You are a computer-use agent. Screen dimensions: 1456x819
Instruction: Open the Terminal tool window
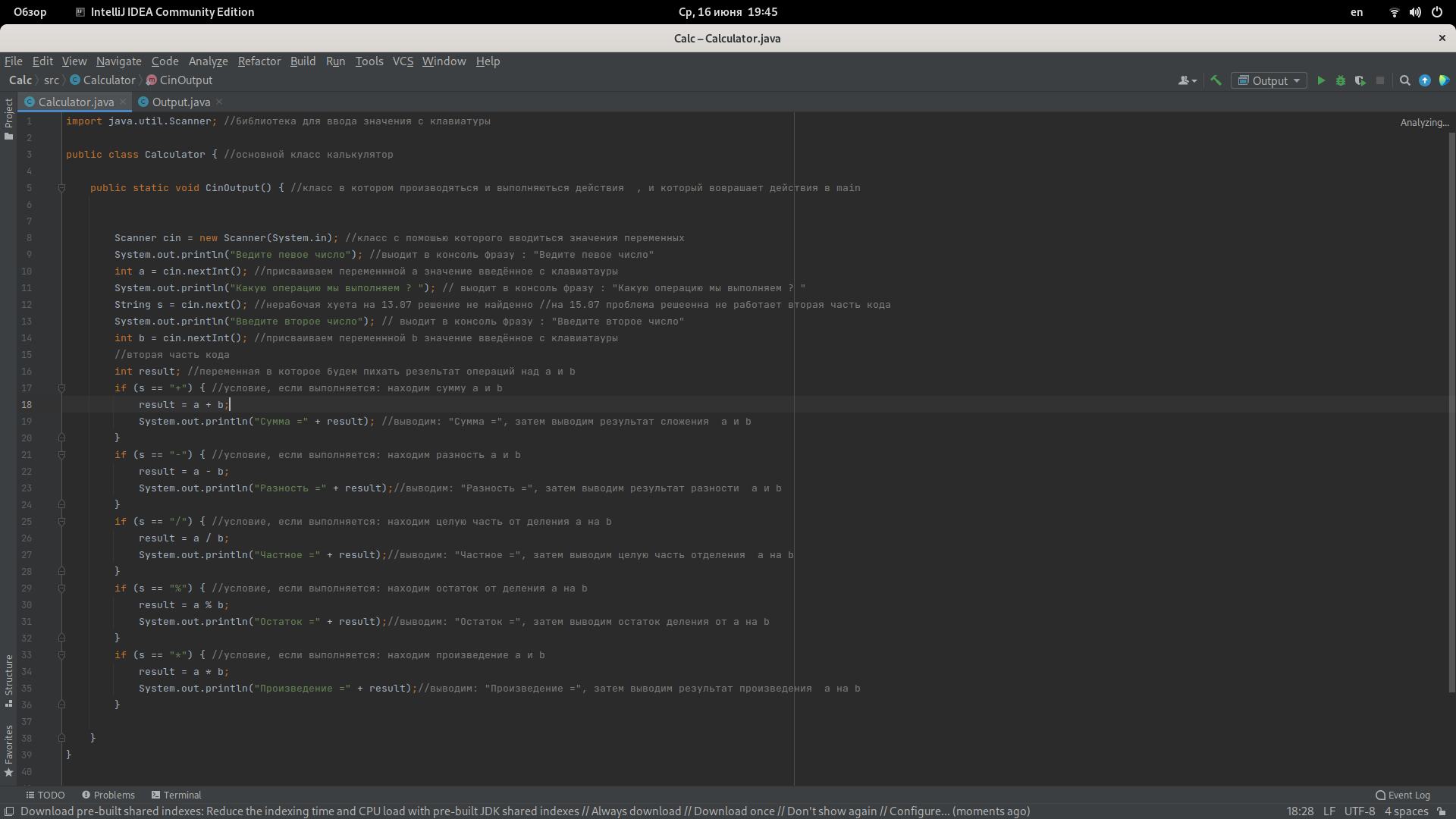(176, 795)
